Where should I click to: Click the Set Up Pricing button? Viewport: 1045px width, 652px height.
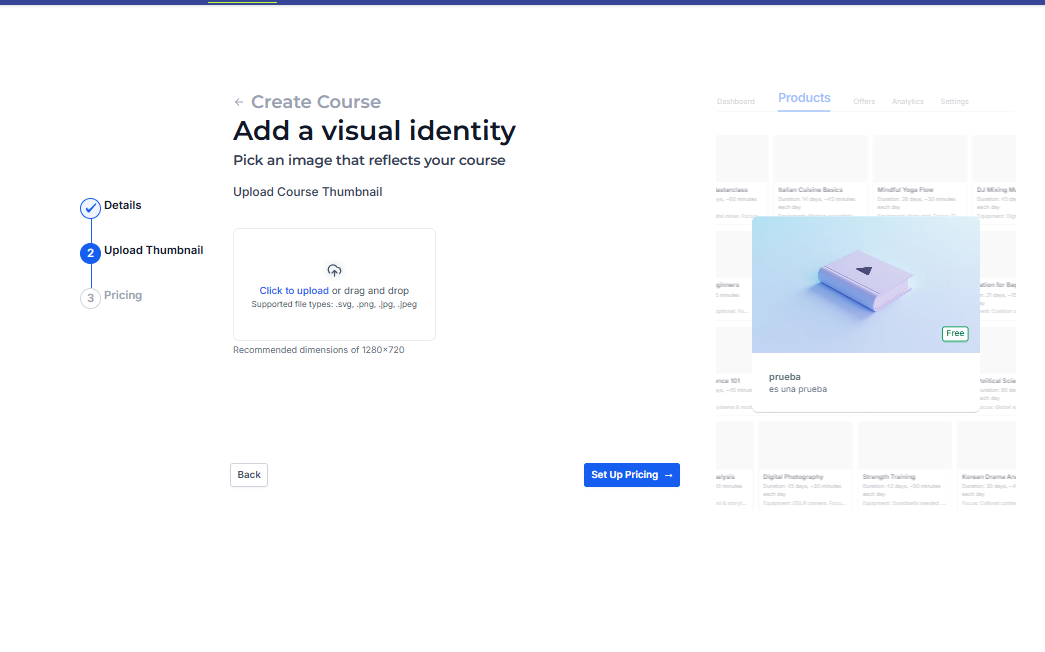click(631, 475)
